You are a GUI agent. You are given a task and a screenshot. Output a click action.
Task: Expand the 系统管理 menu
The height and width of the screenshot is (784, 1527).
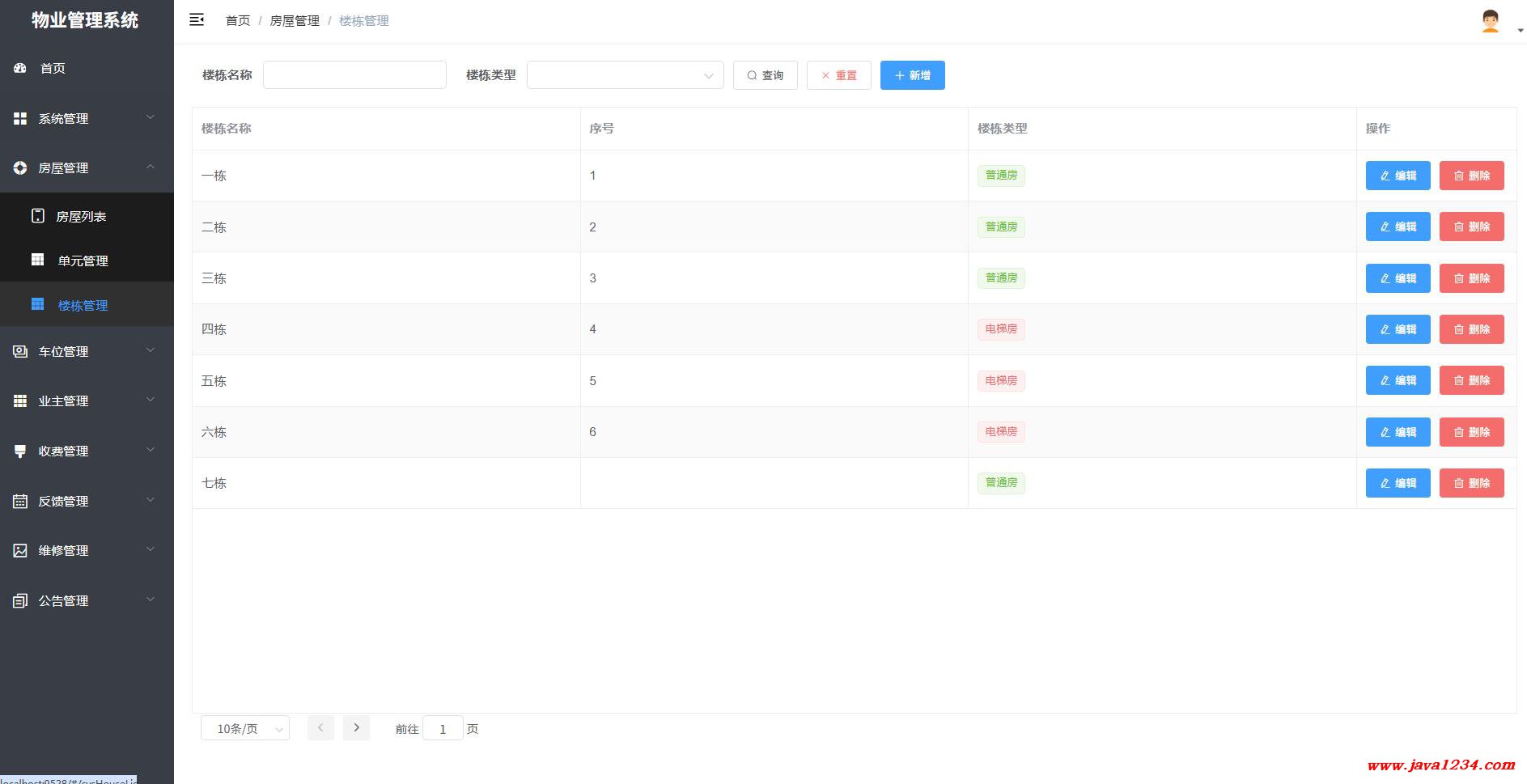click(x=87, y=118)
